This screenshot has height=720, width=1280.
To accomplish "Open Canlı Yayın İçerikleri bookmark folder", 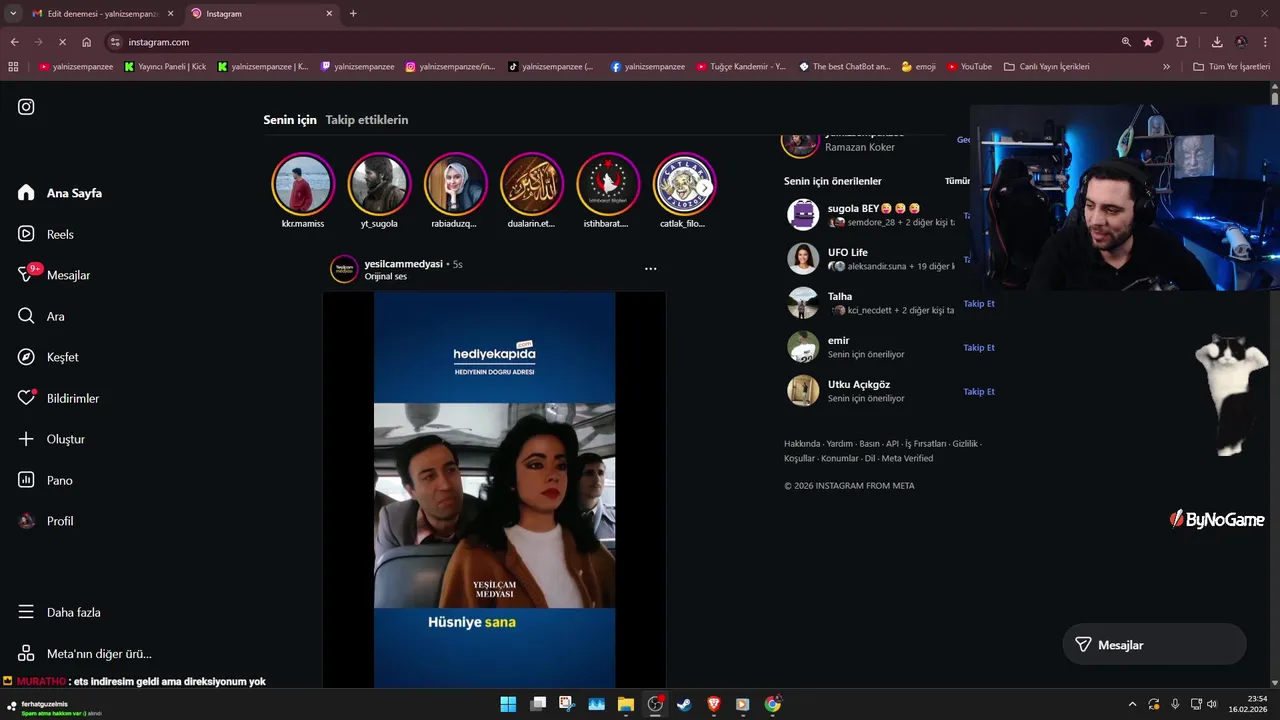I will tap(1046, 67).
